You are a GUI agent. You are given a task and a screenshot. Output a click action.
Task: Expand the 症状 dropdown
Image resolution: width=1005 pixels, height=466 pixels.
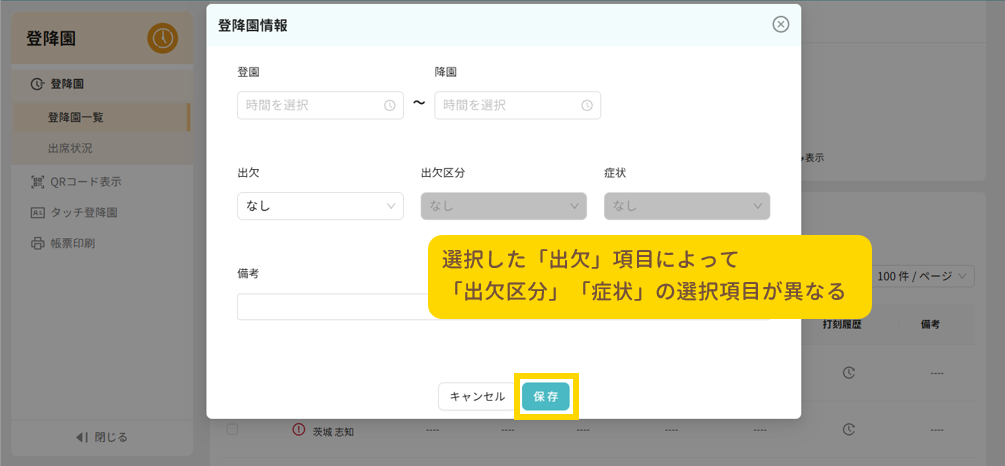(x=687, y=206)
